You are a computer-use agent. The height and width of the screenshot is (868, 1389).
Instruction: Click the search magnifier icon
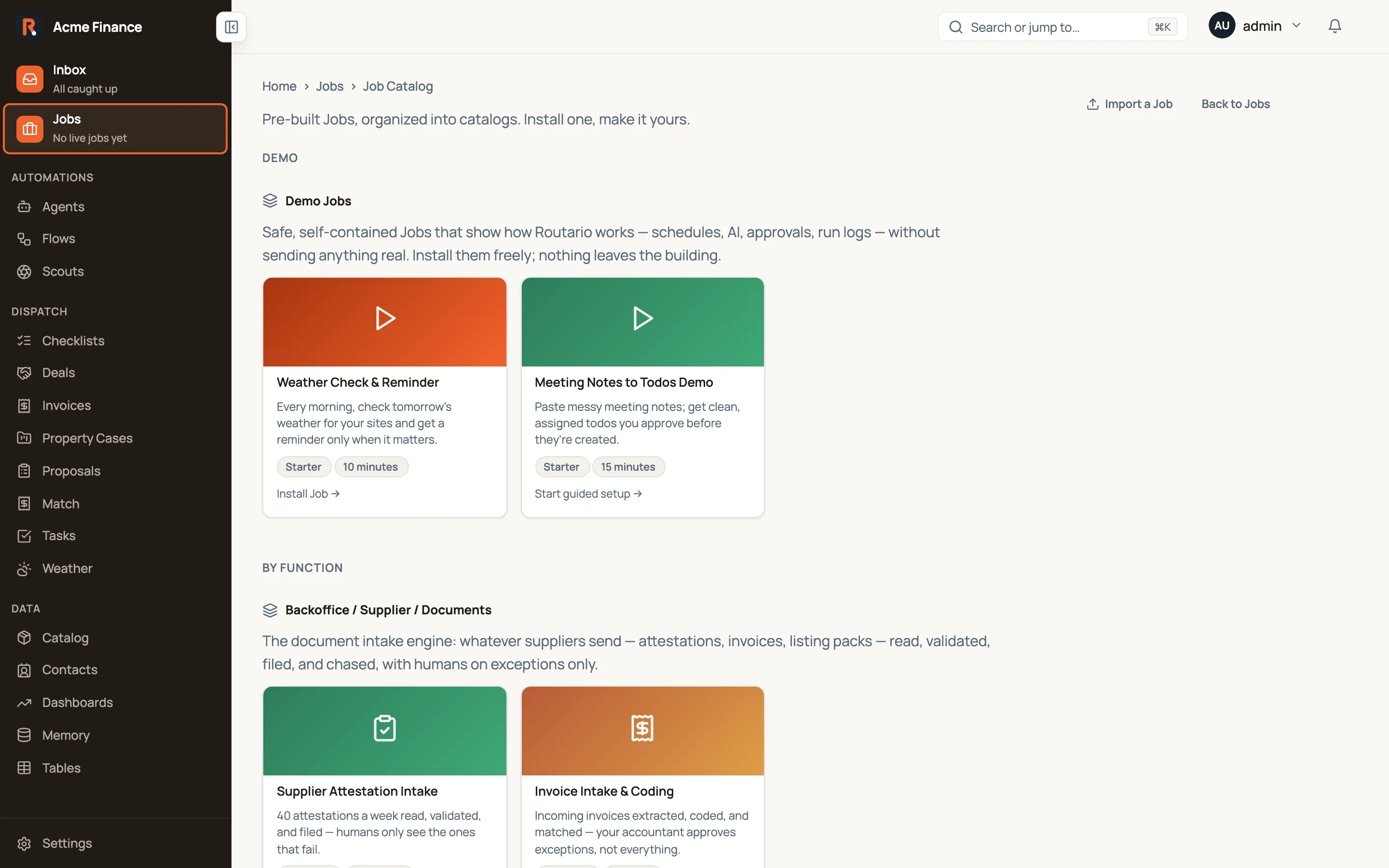click(x=955, y=27)
